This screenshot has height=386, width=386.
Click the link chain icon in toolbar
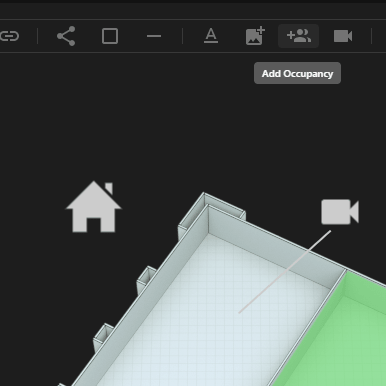point(9,36)
